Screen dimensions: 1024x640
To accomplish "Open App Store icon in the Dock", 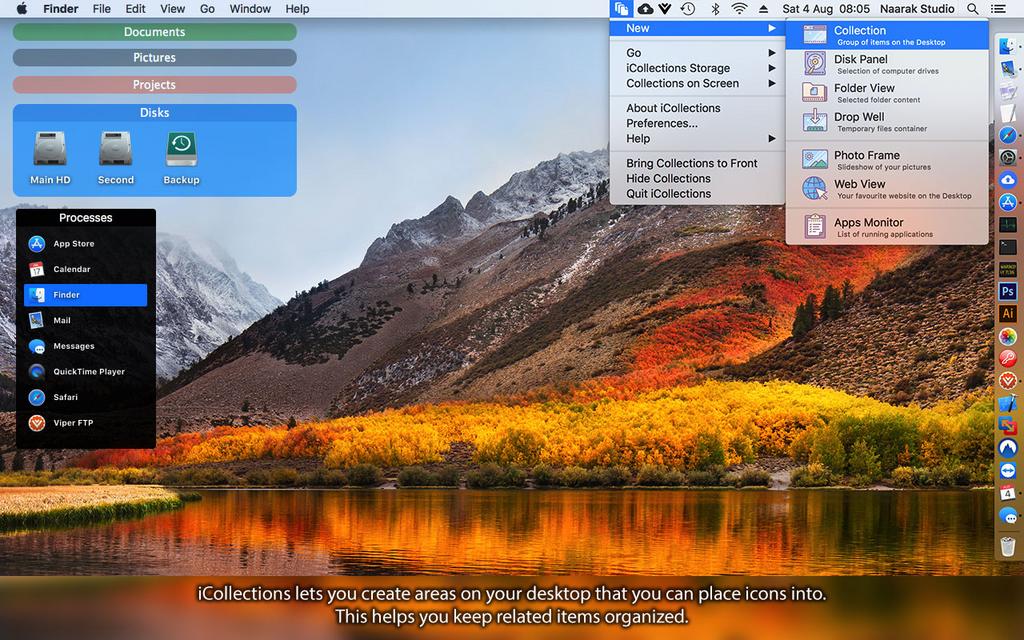I will click(1008, 202).
